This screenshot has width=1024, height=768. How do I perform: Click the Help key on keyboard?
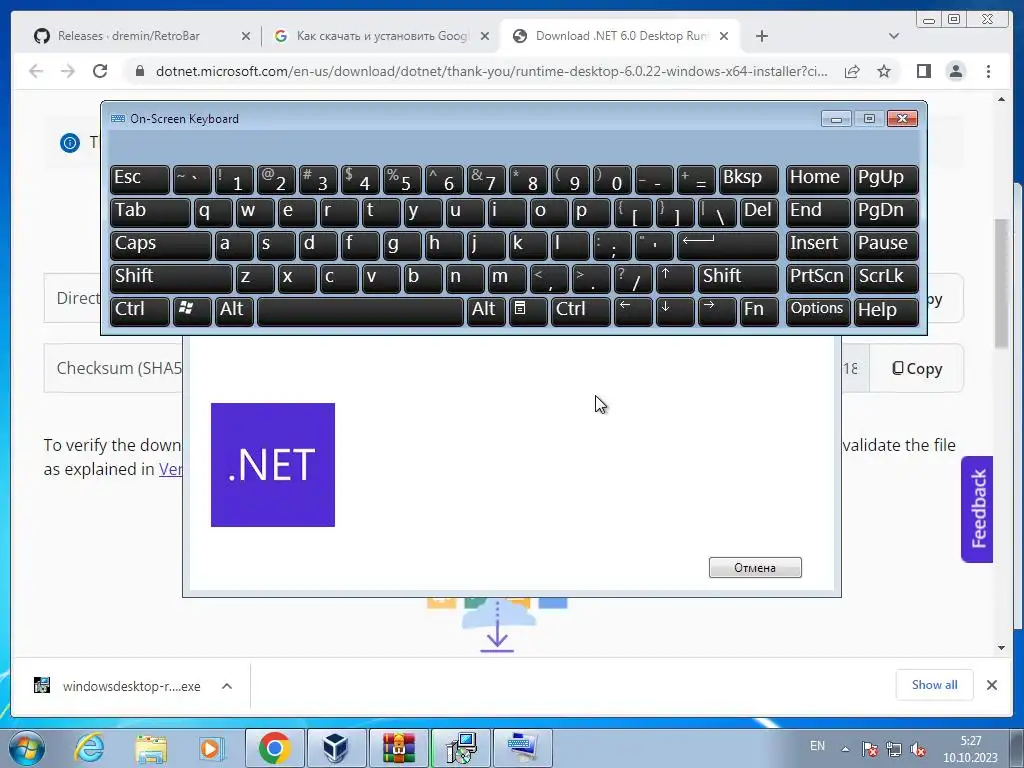886,310
